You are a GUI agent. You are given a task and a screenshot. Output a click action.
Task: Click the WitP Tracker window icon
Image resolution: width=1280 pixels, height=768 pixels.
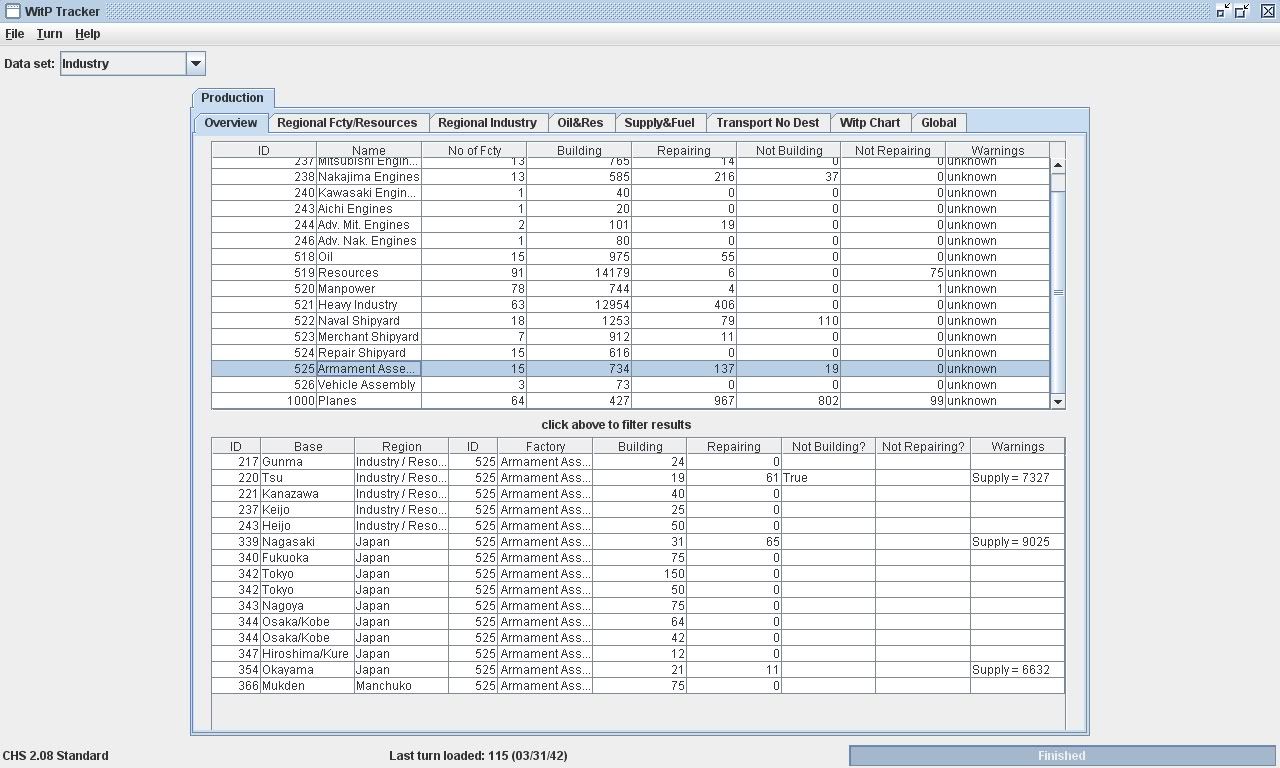12,11
